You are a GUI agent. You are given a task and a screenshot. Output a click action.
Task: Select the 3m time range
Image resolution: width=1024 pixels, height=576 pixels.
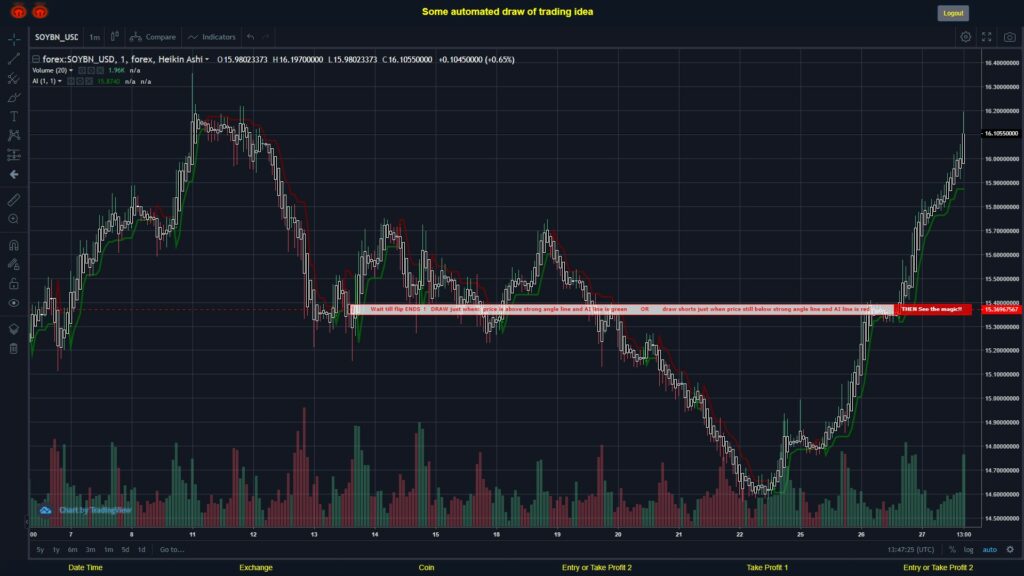(90, 550)
